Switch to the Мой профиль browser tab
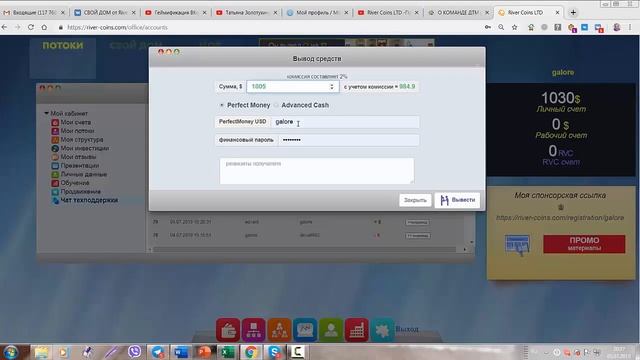The height and width of the screenshot is (360, 640). pos(318,13)
